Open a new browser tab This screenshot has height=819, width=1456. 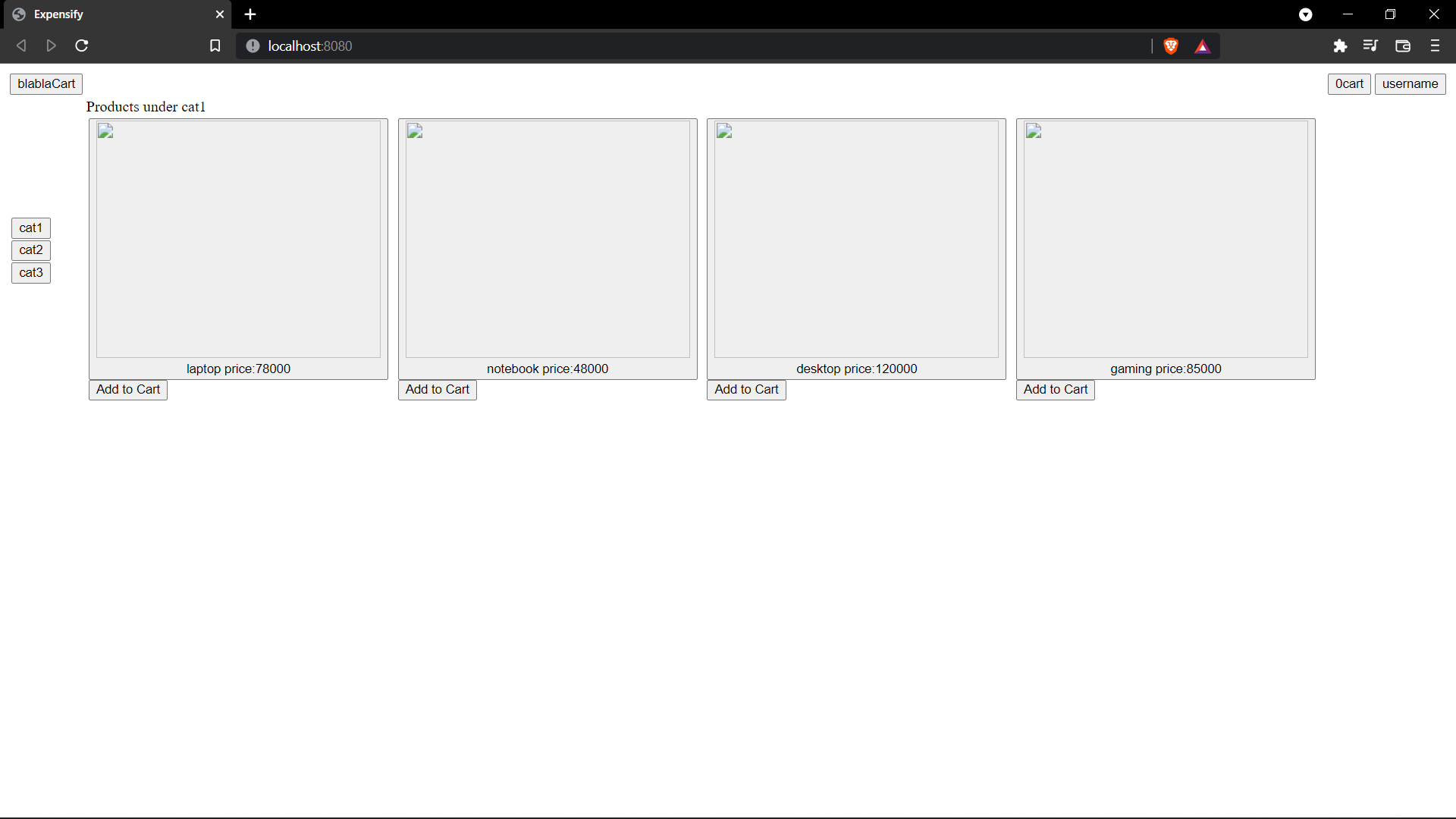(x=250, y=14)
